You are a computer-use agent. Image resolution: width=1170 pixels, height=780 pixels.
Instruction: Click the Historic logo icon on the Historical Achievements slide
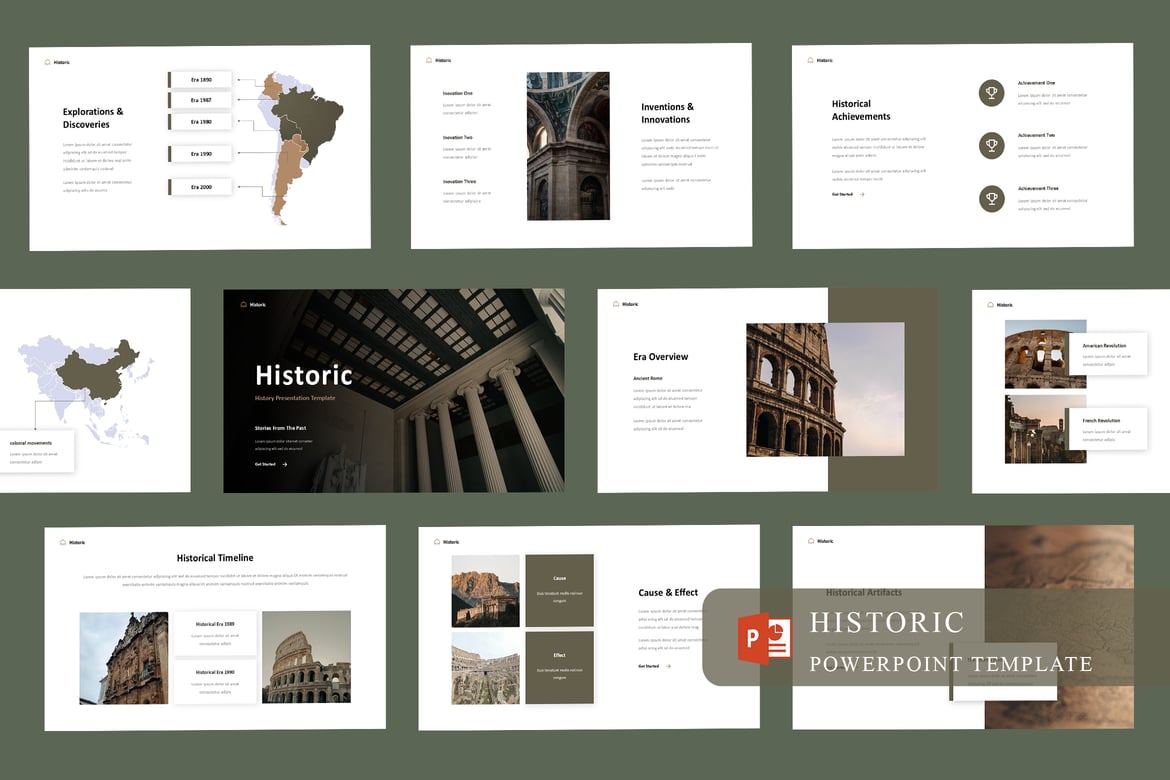coord(810,60)
